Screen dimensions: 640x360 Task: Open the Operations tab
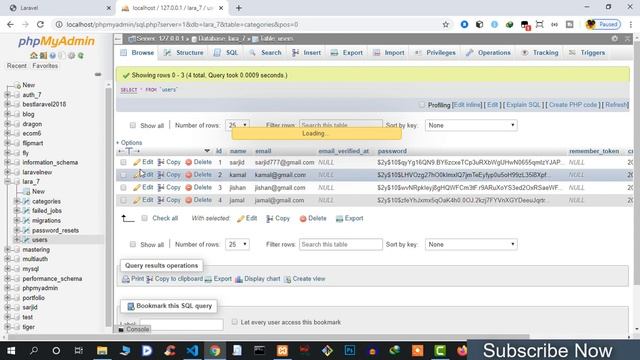click(488, 53)
